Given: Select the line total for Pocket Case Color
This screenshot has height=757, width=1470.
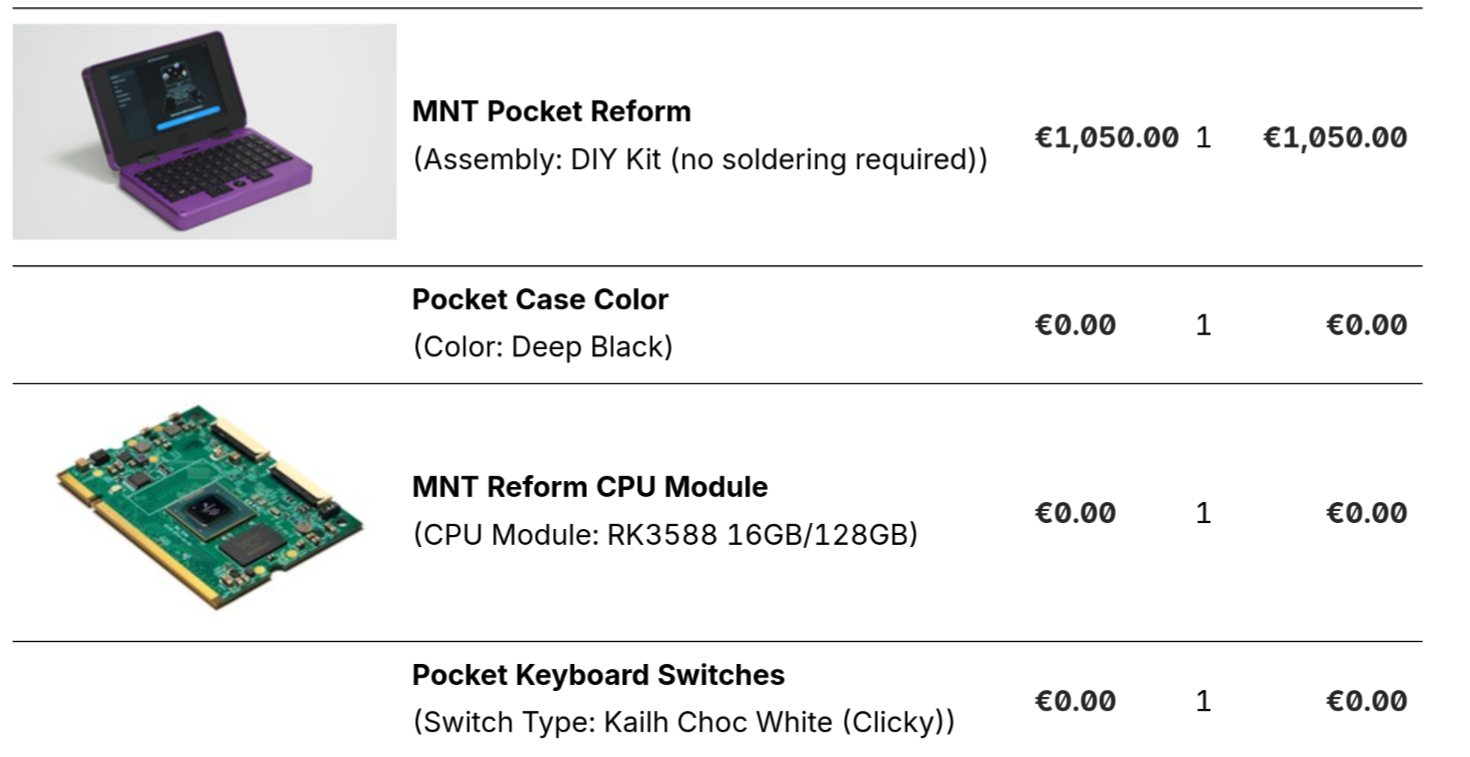Looking at the screenshot, I should click(x=1366, y=325).
